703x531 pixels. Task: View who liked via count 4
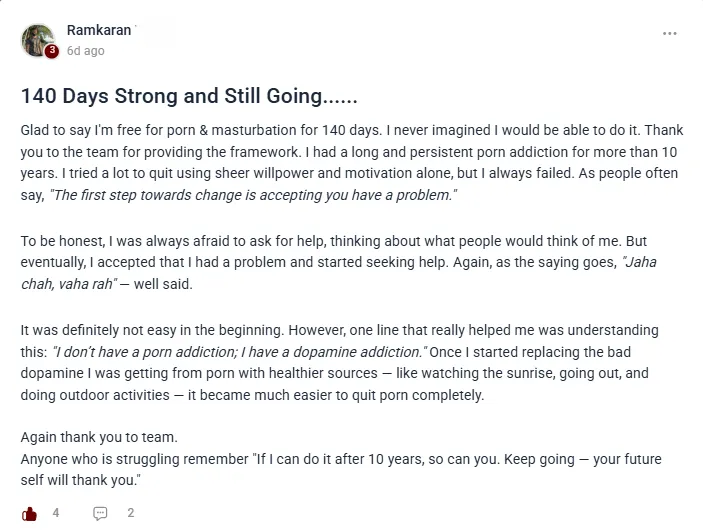click(x=56, y=513)
